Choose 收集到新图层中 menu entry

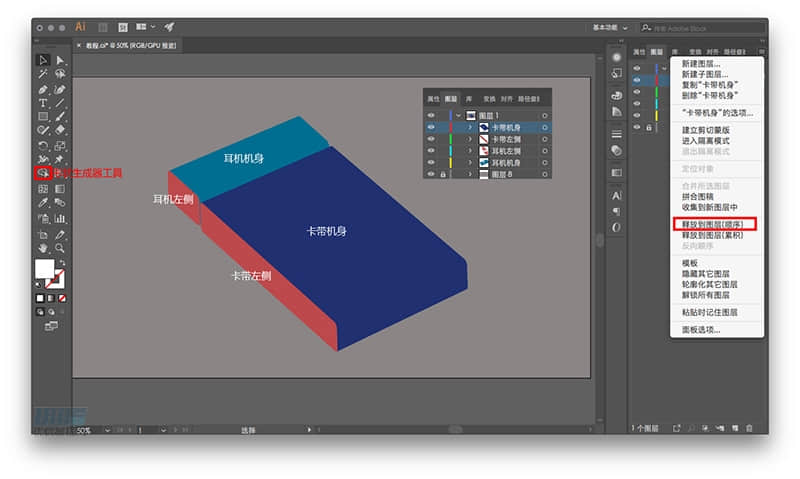click(710, 207)
